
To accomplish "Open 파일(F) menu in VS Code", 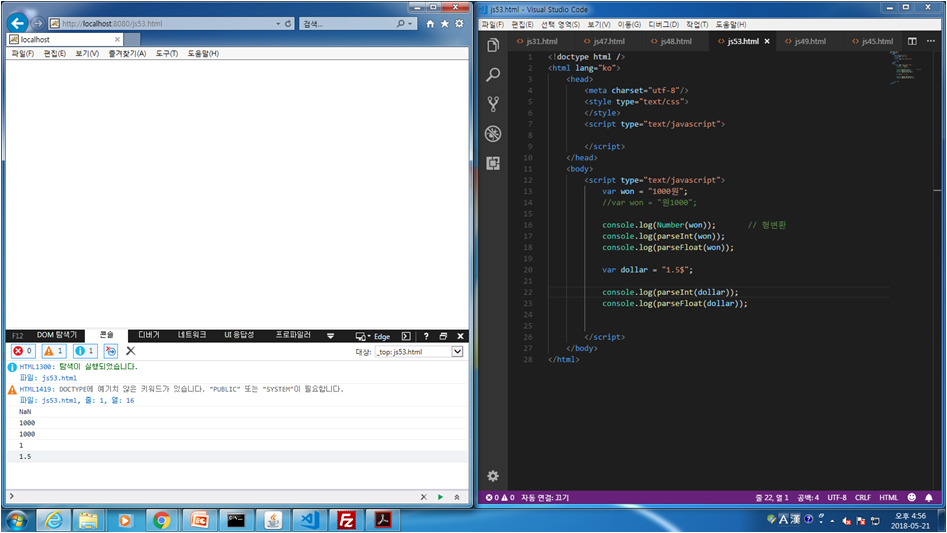I will pos(492,24).
